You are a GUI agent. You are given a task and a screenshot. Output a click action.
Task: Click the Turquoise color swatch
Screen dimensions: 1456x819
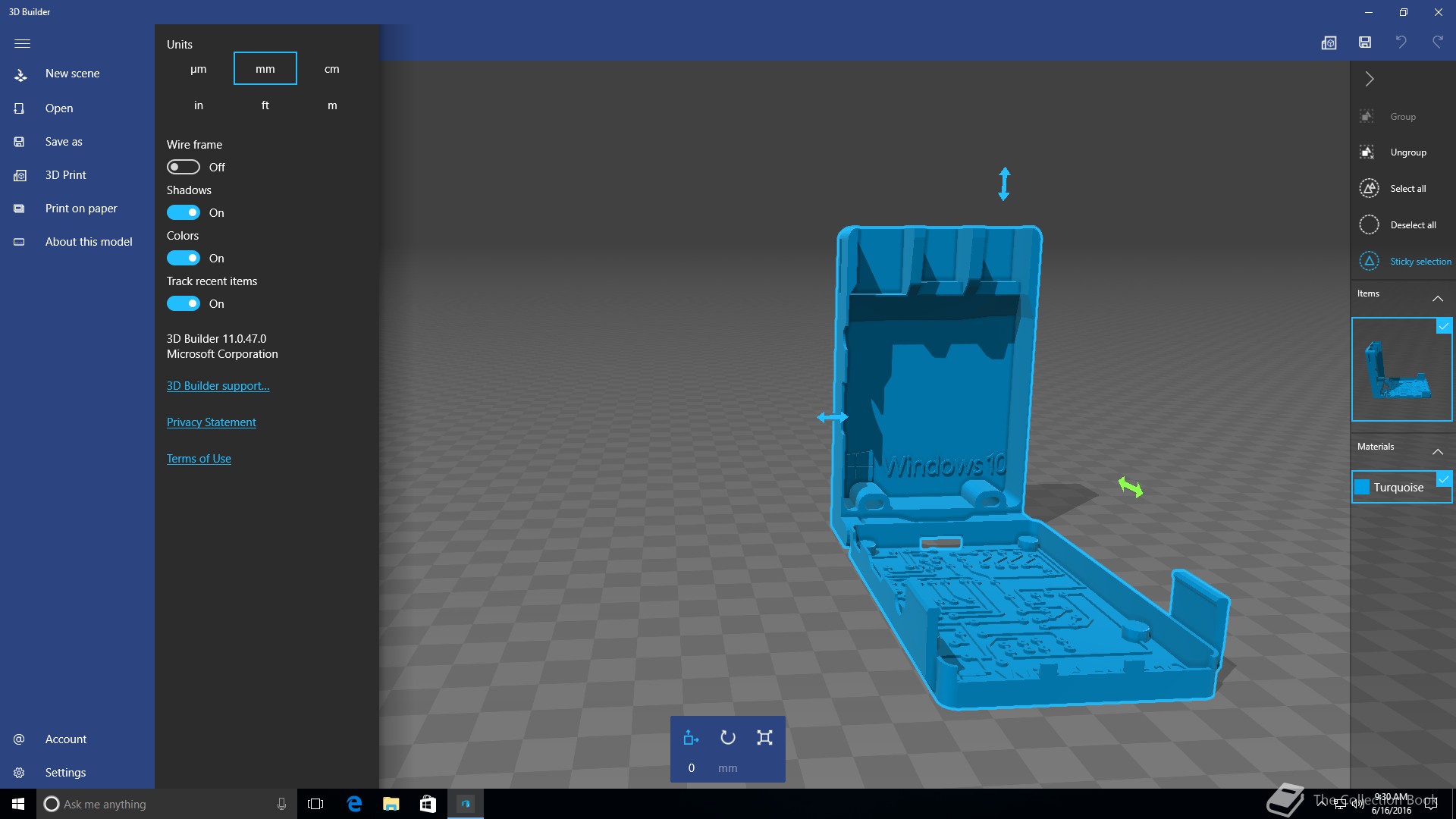click(1362, 488)
